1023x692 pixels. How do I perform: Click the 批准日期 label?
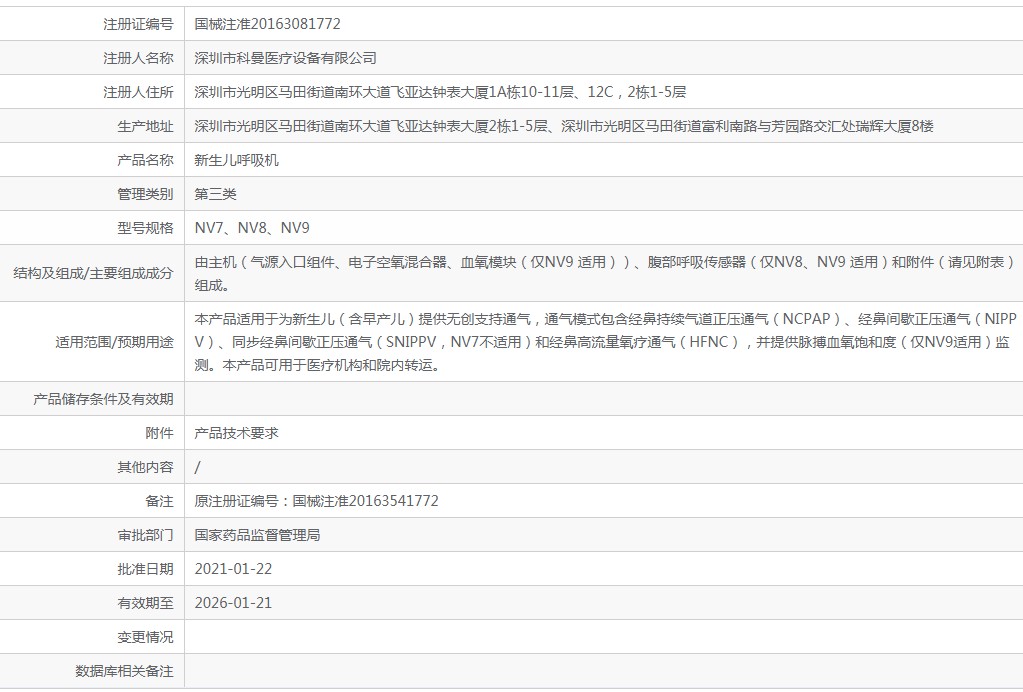145,569
